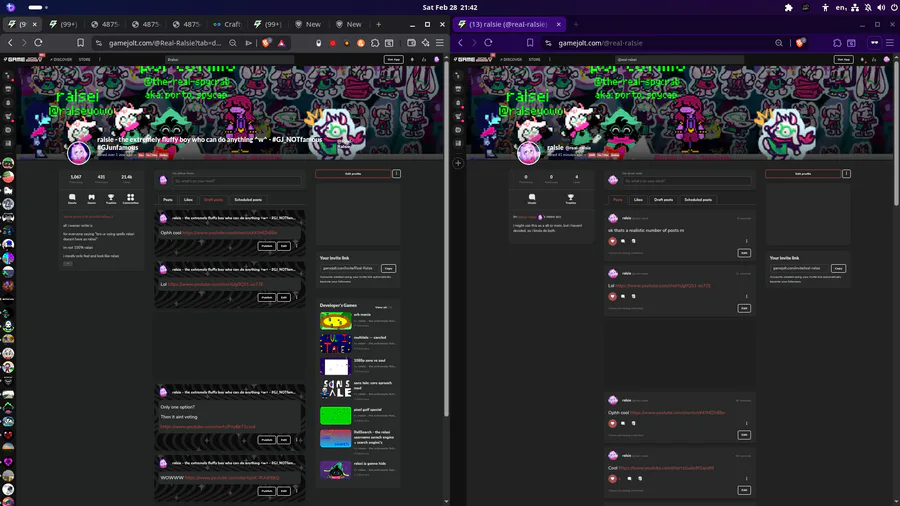
Task: Go back in the left browser window
Action: pyautogui.click(x=10, y=42)
